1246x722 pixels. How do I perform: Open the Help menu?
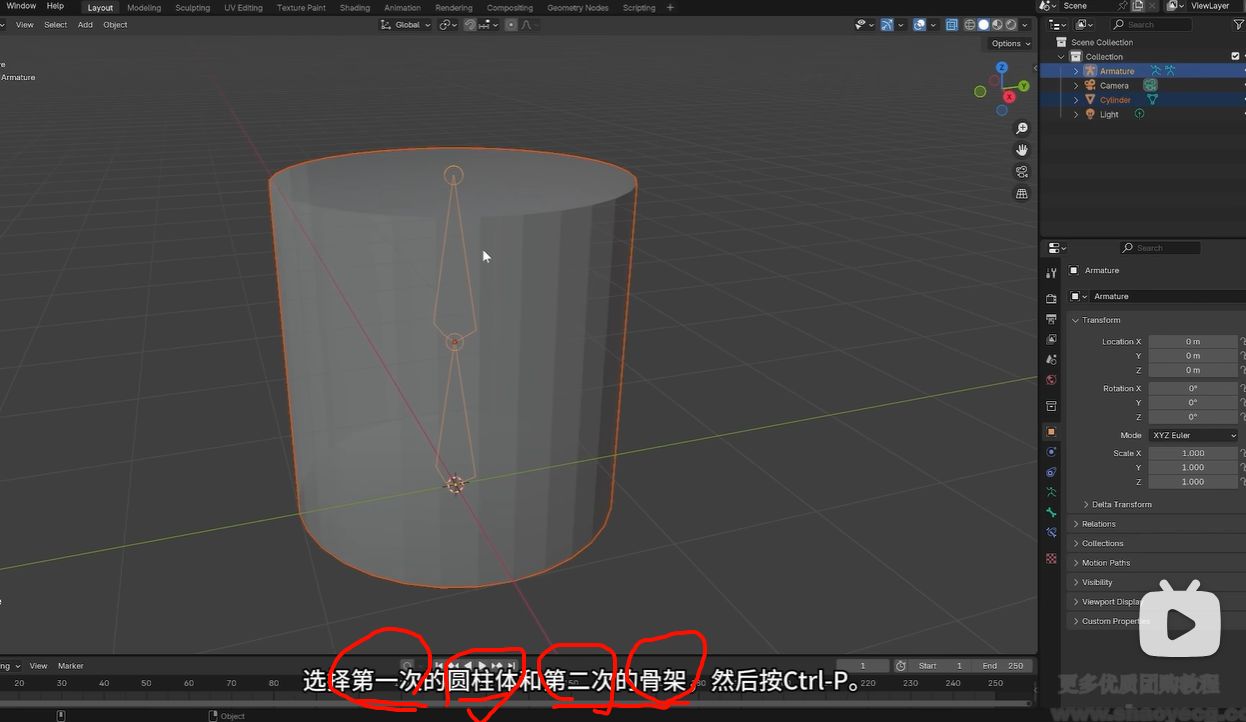[55, 6]
